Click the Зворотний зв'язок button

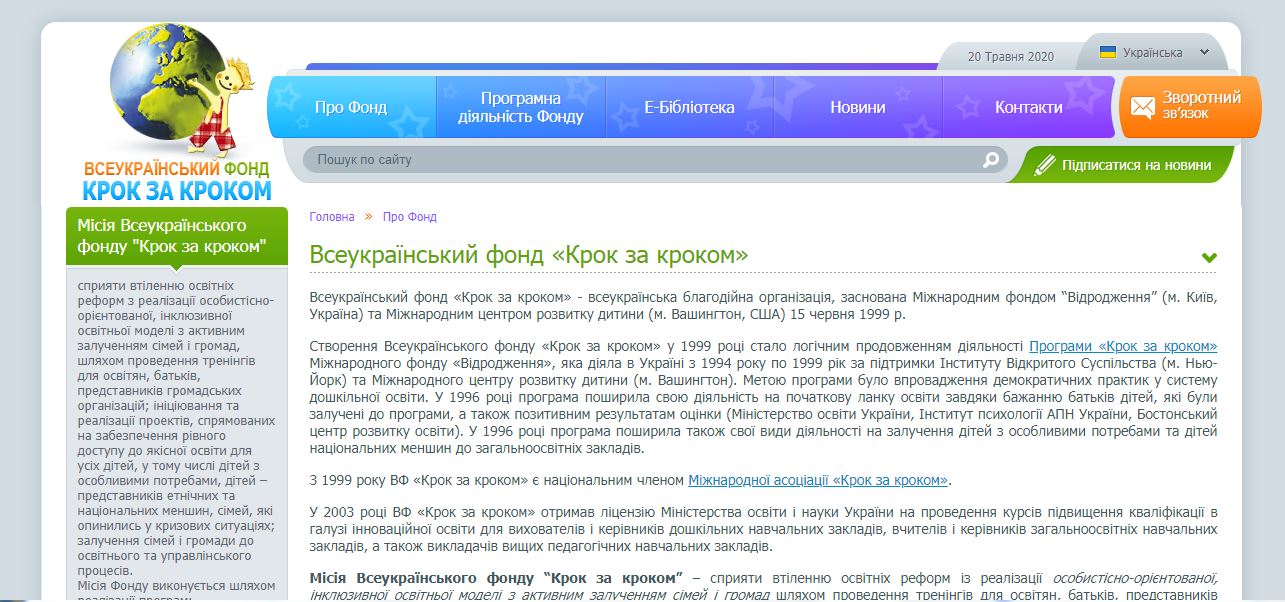pyautogui.click(x=1189, y=106)
